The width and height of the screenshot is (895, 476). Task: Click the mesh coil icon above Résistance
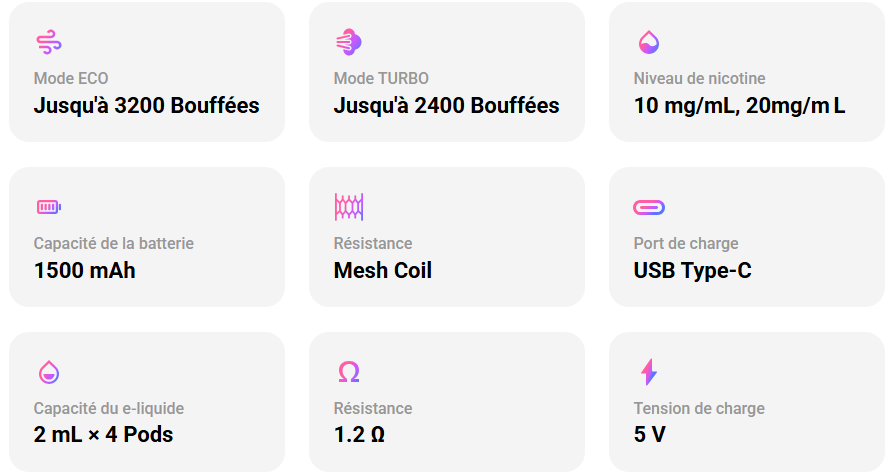(x=348, y=207)
